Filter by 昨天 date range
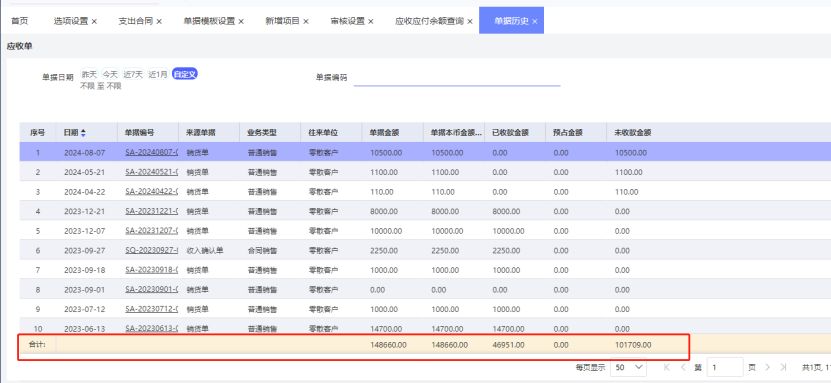This screenshot has width=831, height=383. [89, 75]
